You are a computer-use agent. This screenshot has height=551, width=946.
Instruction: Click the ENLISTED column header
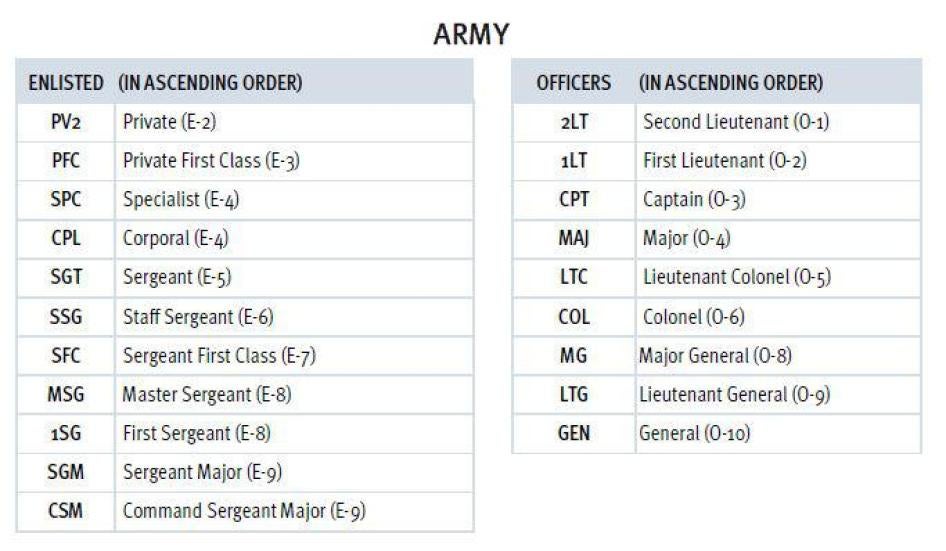(x=65, y=84)
